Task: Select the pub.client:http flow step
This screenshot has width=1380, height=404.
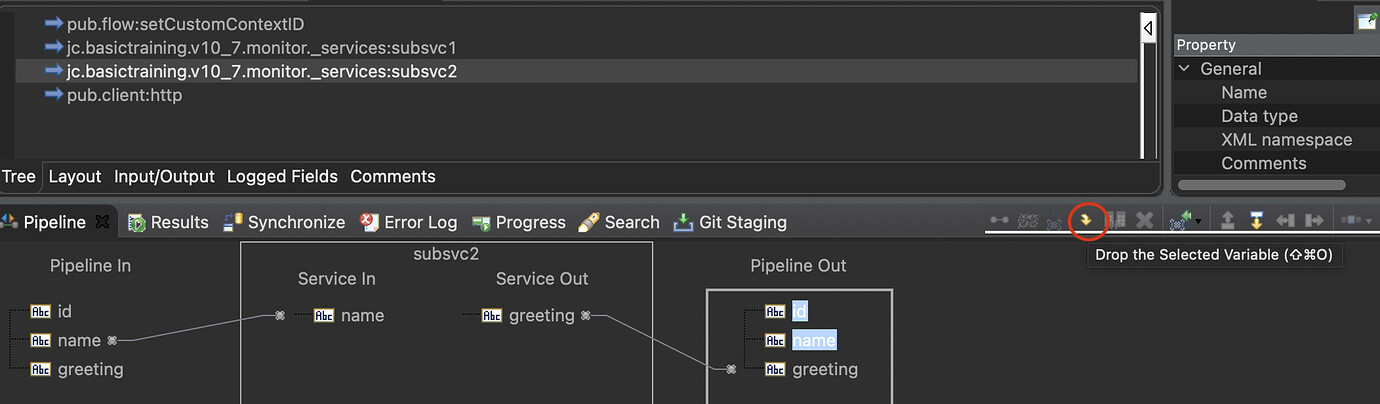Action: 124,95
